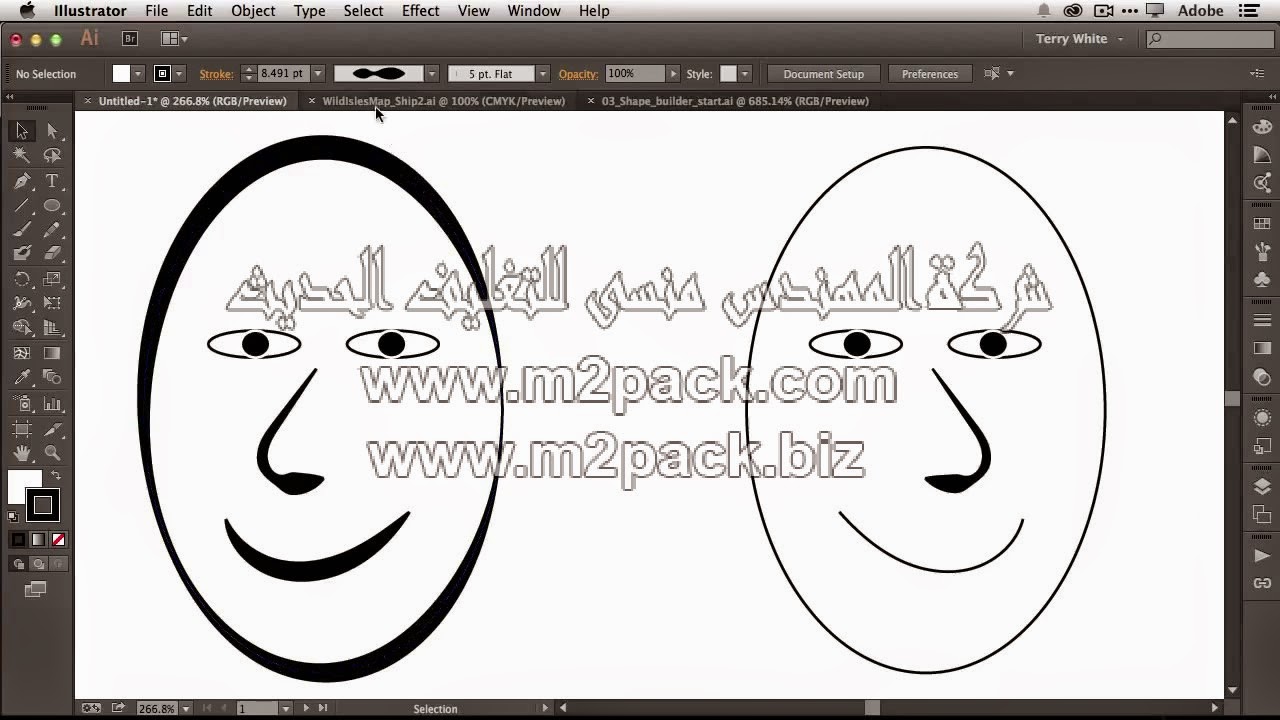1280x720 pixels.
Task: Open the Swatches panel grid icon
Action: pos(1262,224)
